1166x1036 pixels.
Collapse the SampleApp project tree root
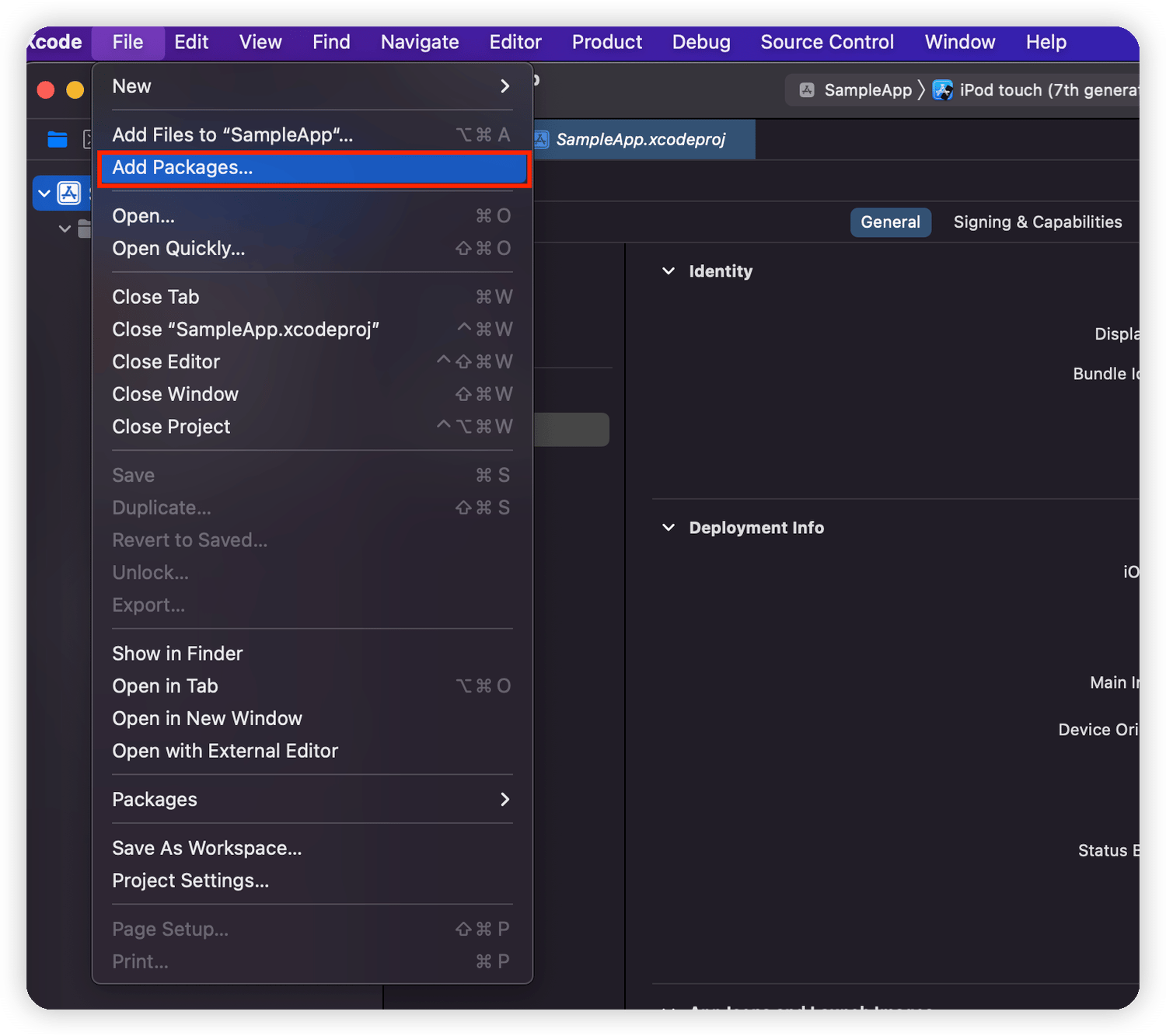(x=44, y=193)
